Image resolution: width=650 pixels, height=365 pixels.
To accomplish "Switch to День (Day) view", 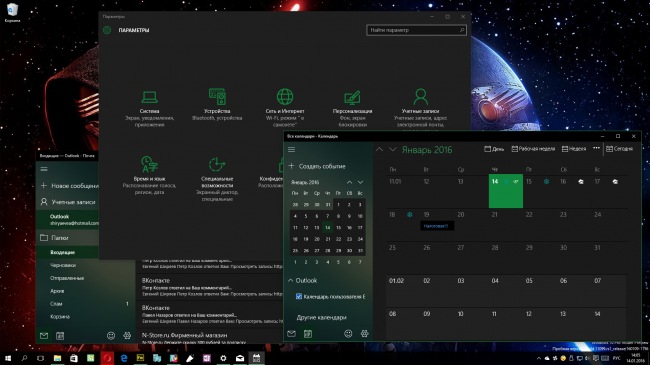I will pyautogui.click(x=494, y=149).
